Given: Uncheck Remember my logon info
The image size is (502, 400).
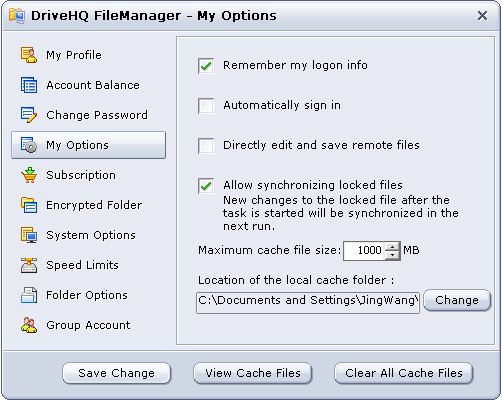Looking at the screenshot, I should [x=206, y=66].
